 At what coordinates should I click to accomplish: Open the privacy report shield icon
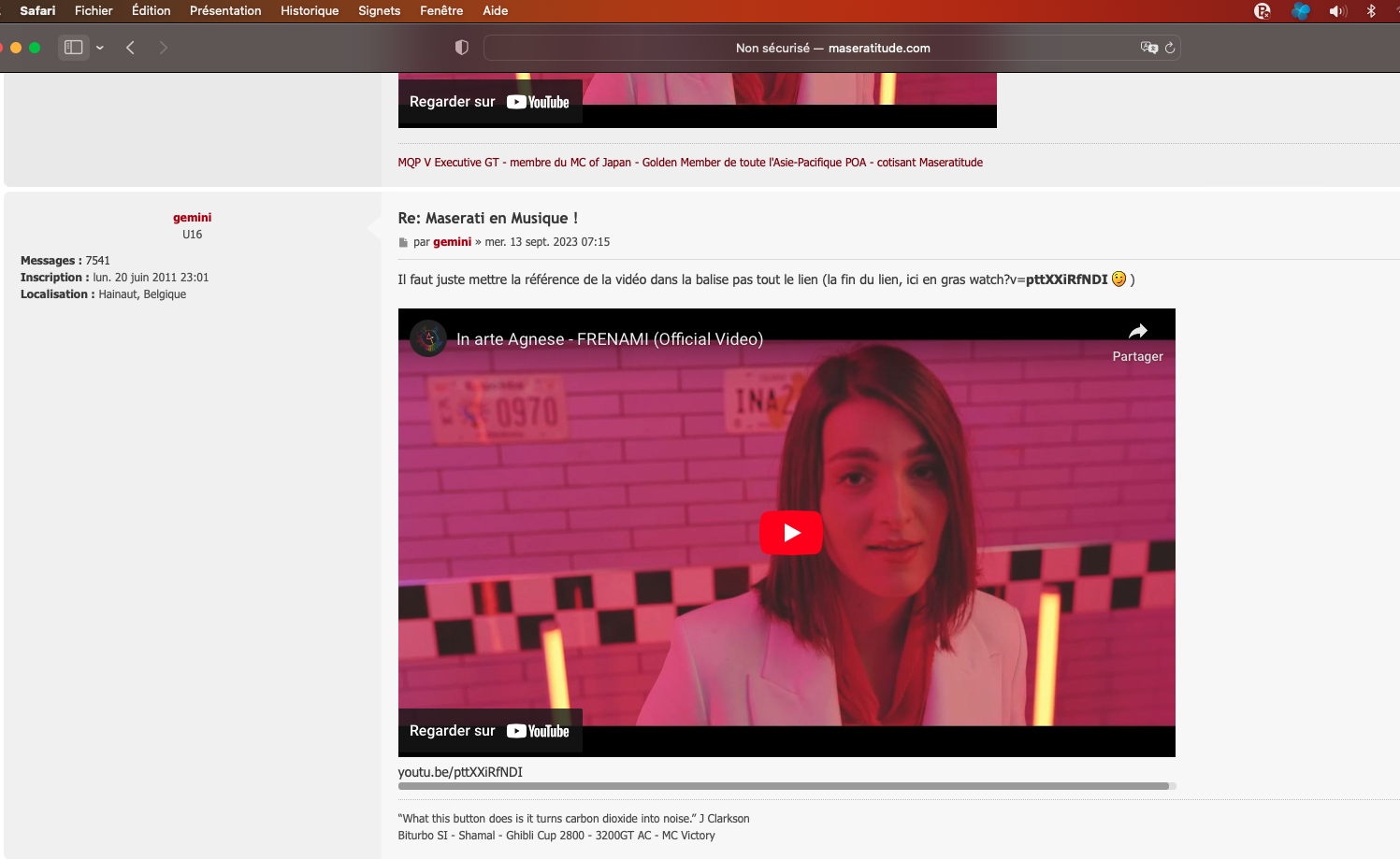461,48
